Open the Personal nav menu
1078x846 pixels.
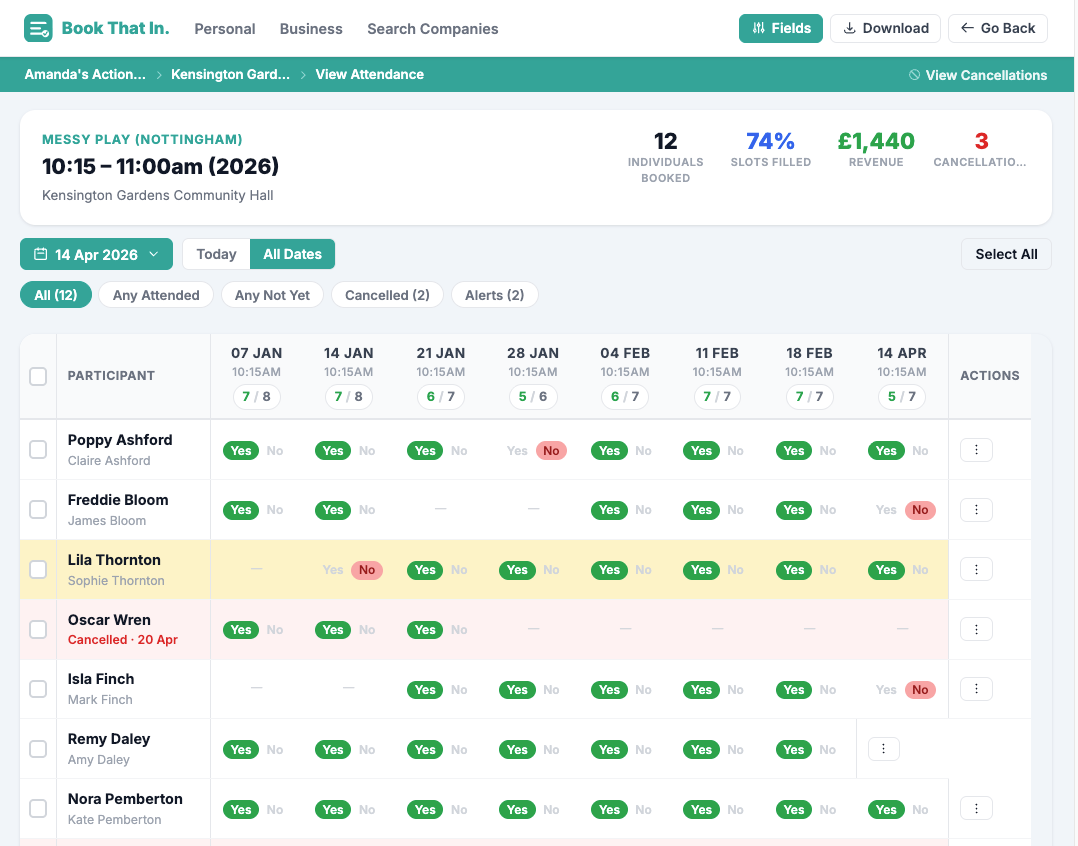[225, 29]
